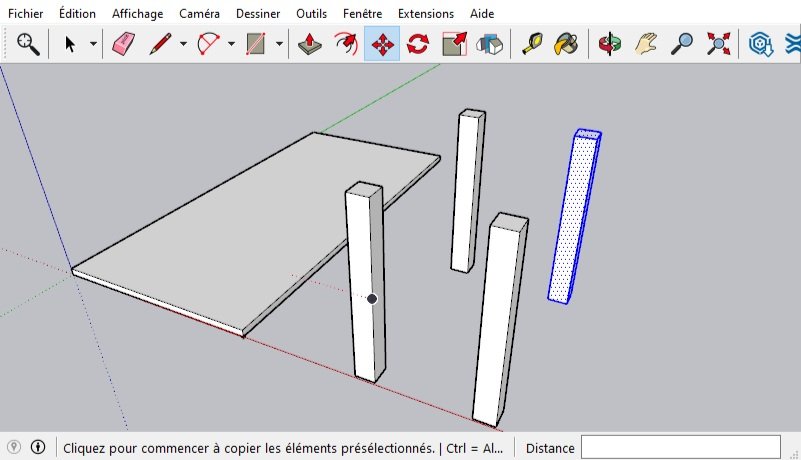Select the Pan hand tool
Screen dimensions: 801x460
point(646,44)
